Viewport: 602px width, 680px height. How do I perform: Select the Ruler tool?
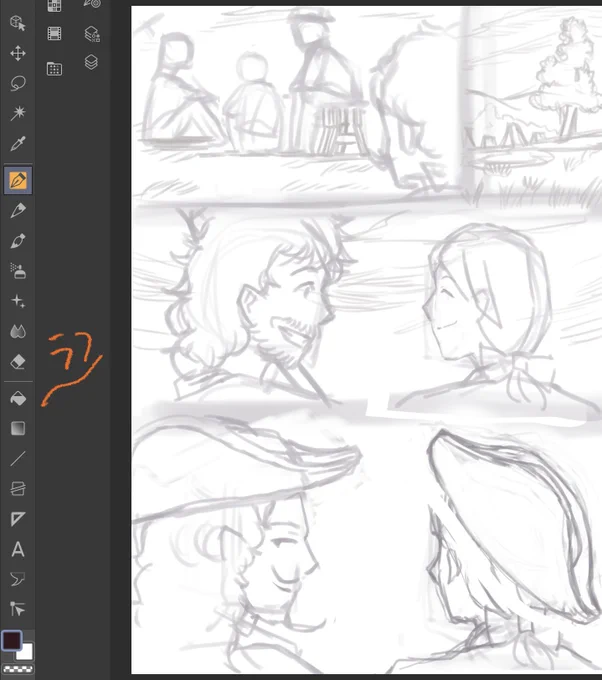coord(18,519)
